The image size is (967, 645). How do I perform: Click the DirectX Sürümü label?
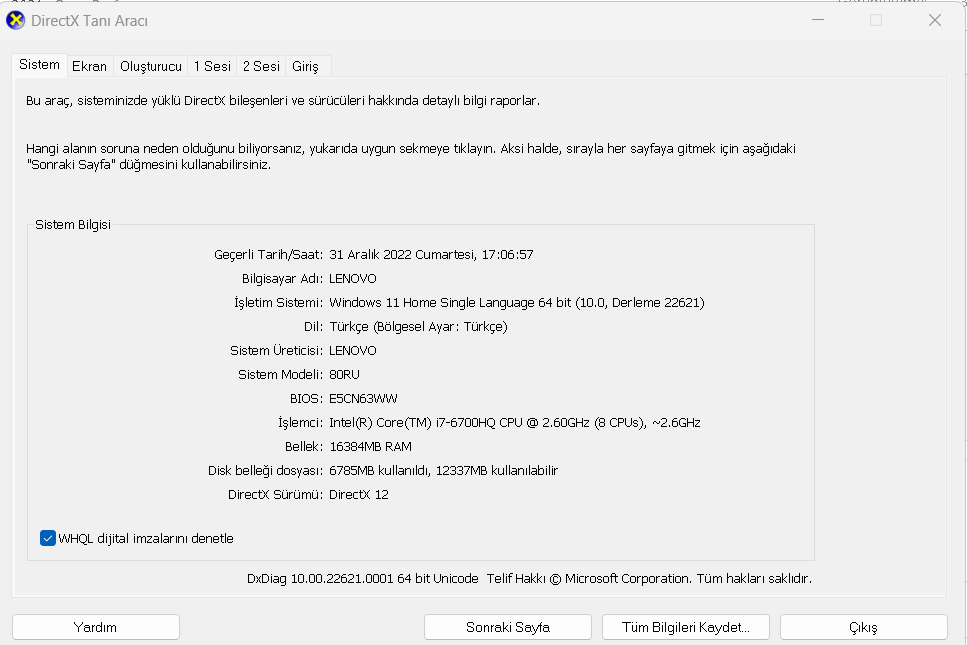point(275,495)
